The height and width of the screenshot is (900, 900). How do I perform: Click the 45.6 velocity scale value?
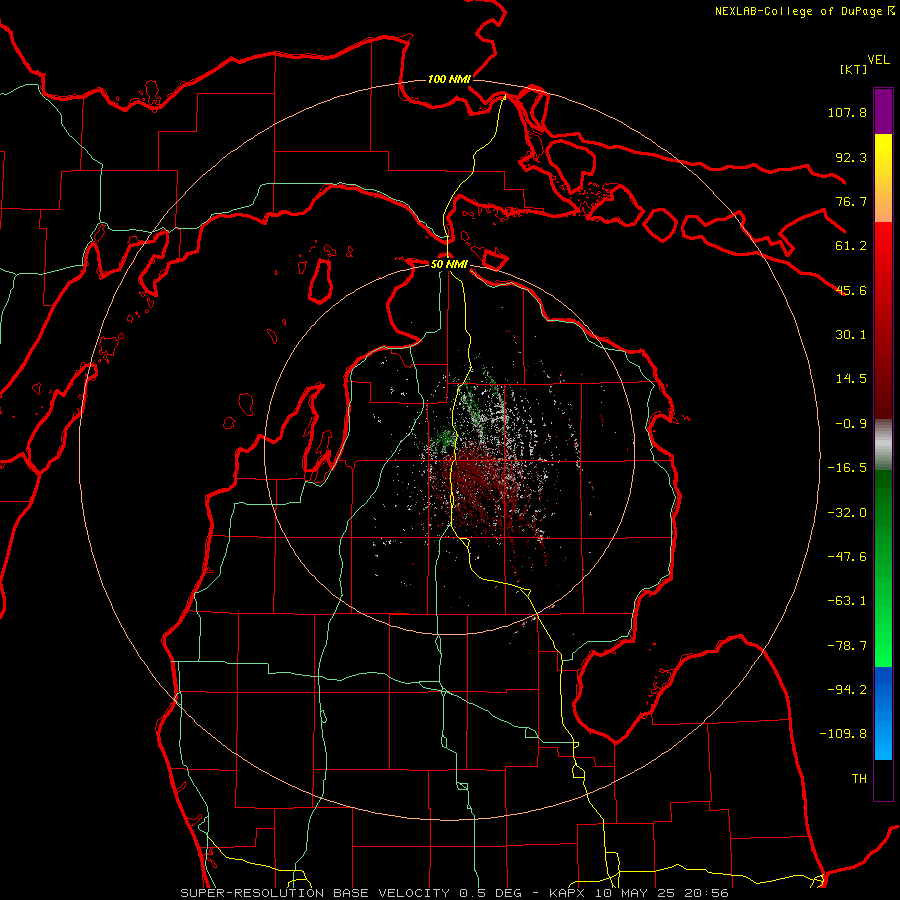[x=851, y=290]
